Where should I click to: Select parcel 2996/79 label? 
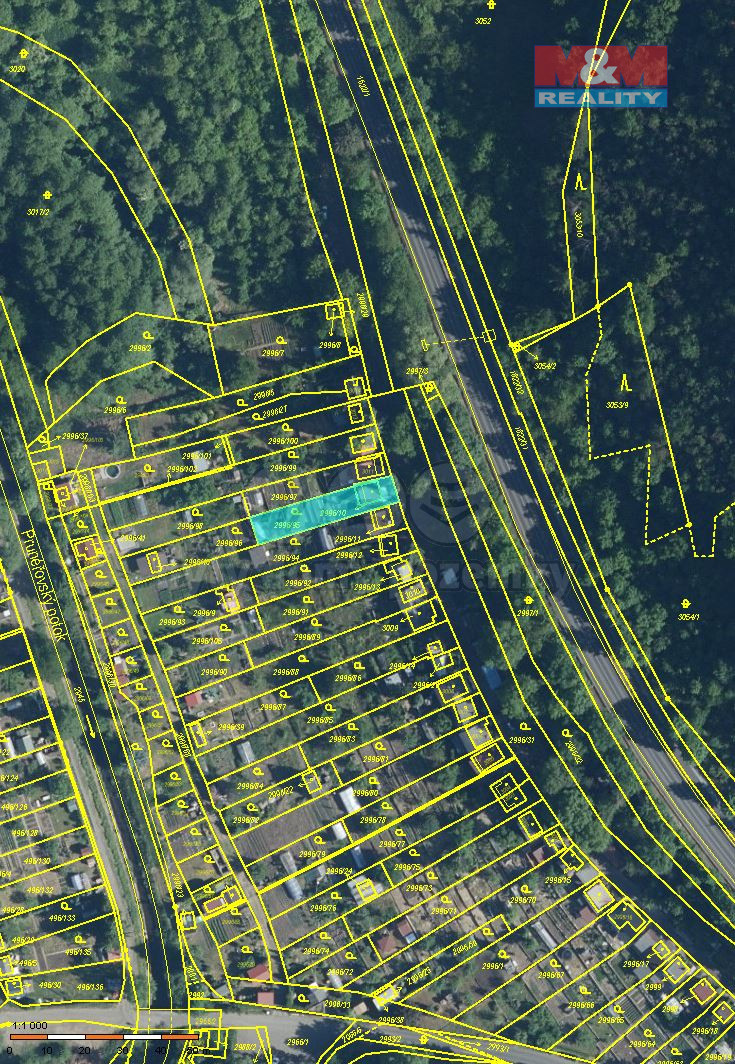pos(311,853)
